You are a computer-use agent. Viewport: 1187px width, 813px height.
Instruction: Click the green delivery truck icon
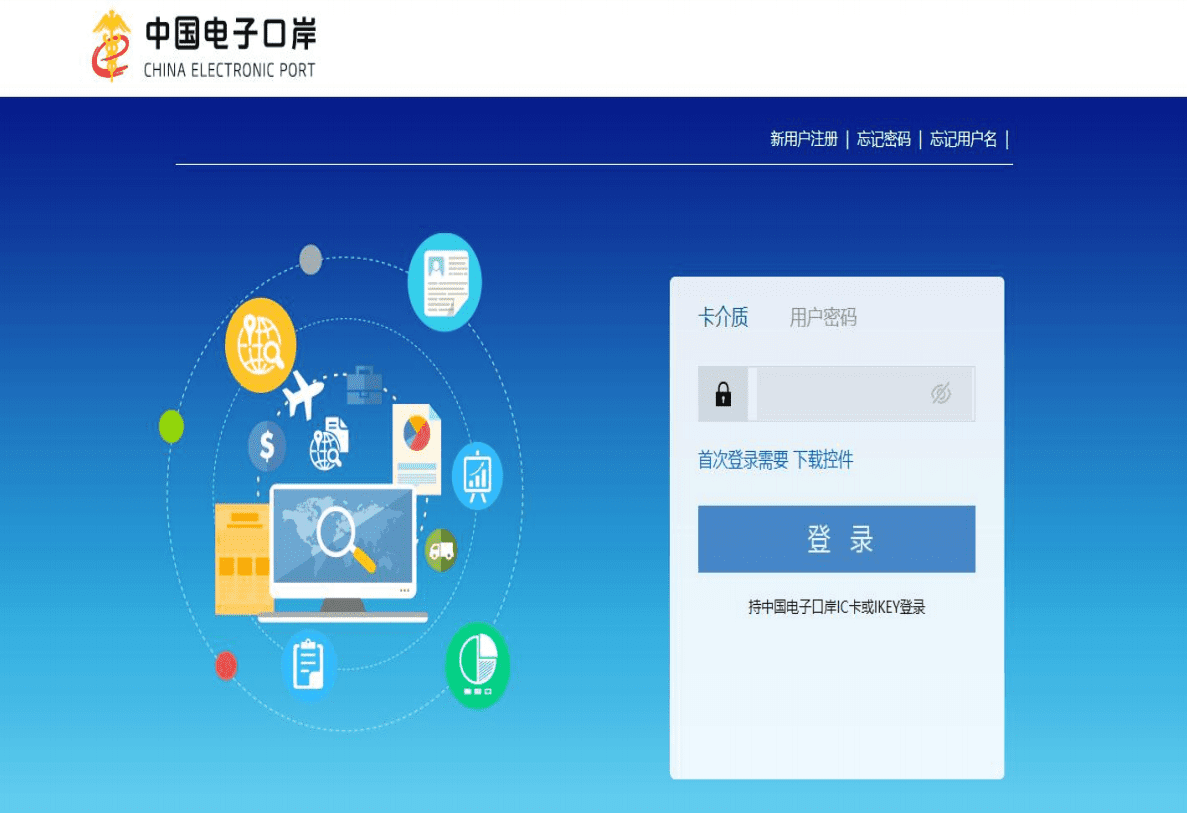point(441,549)
